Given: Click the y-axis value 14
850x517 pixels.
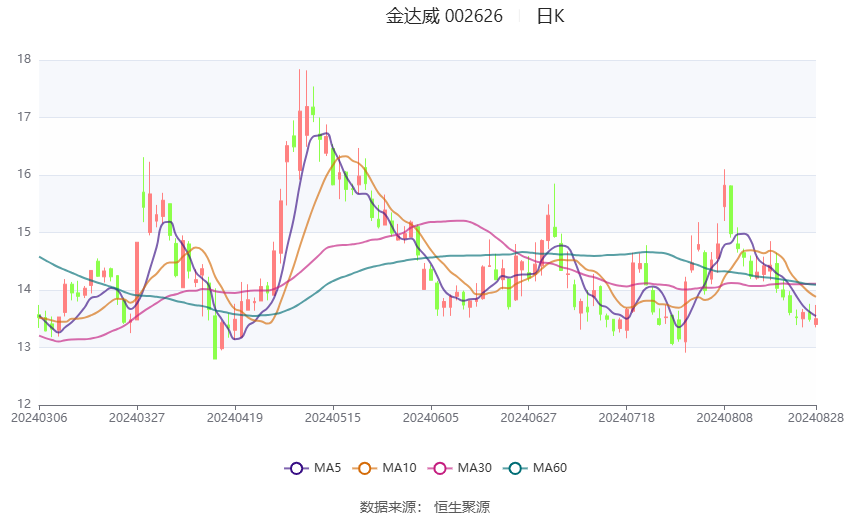Looking at the screenshot, I should tap(24, 289).
